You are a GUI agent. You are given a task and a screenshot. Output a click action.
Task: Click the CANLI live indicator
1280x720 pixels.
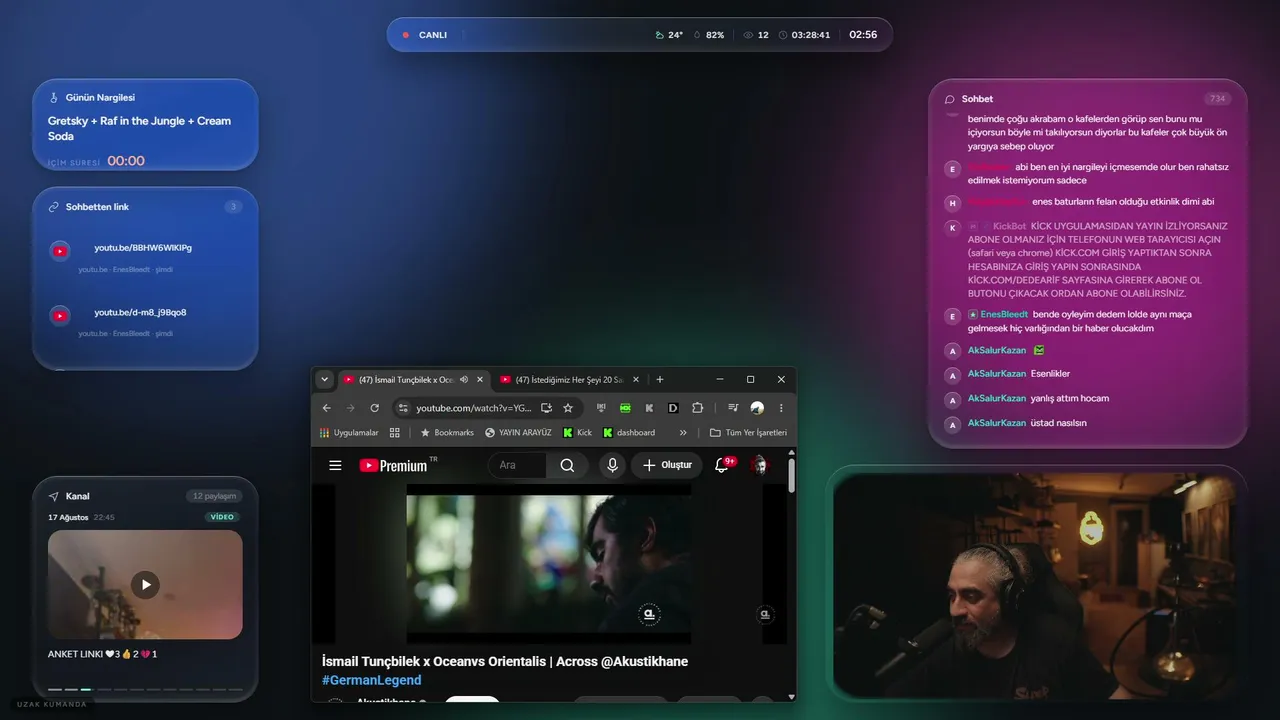click(x=426, y=35)
